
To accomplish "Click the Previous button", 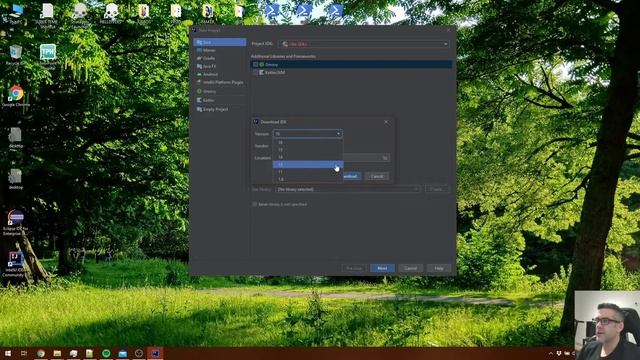I will [x=354, y=268].
